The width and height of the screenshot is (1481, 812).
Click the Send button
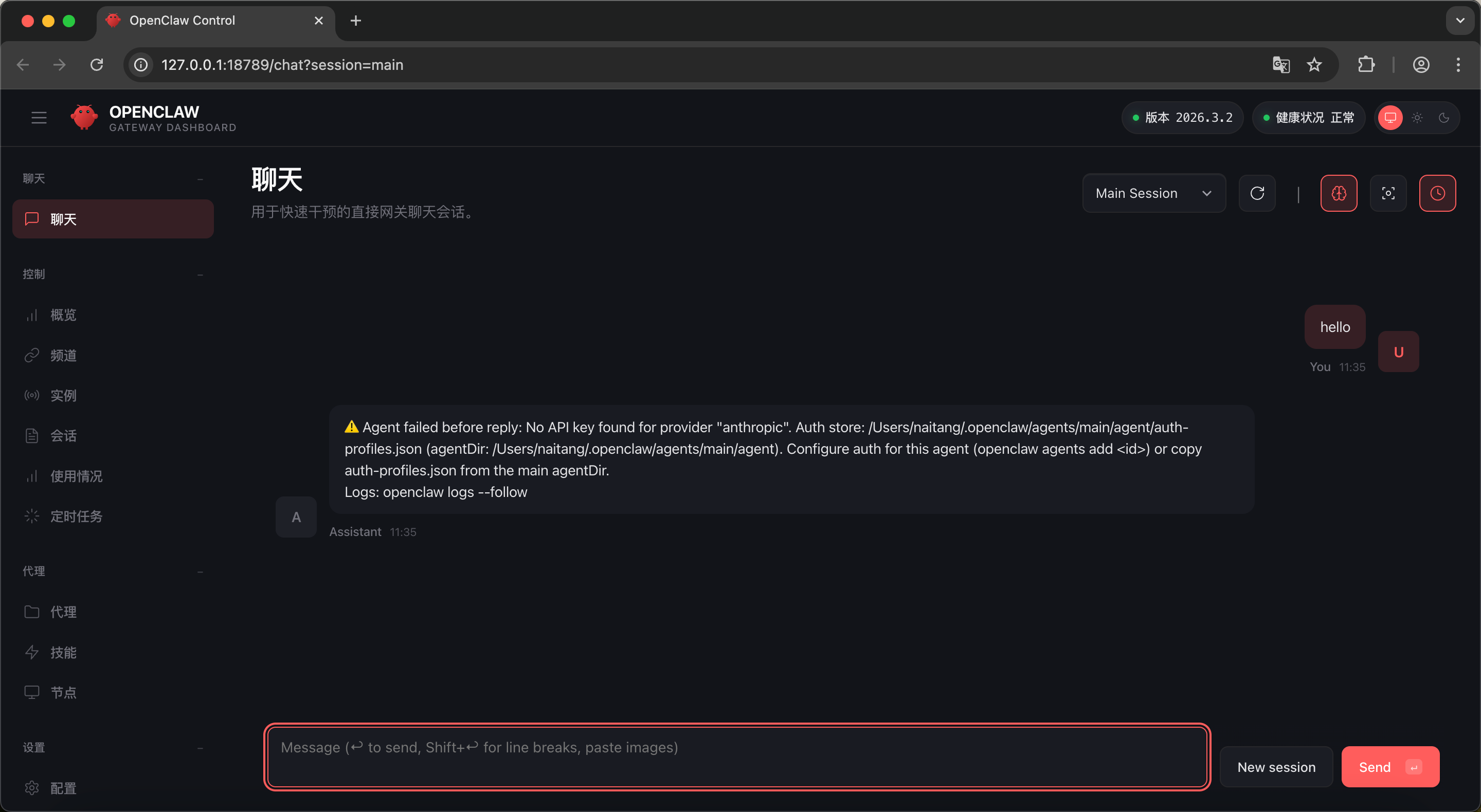[1389, 767]
